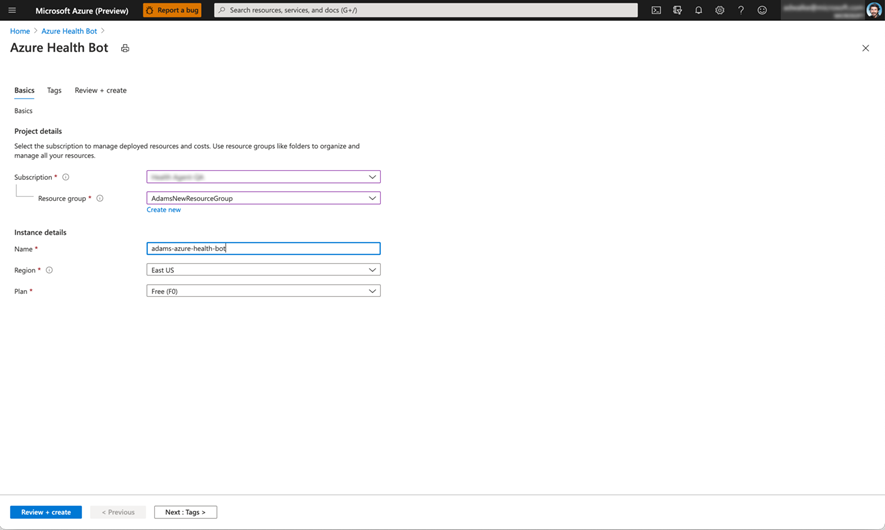
Task: Show info tooltip for Subscription
Action: click(x=65, y=177)
